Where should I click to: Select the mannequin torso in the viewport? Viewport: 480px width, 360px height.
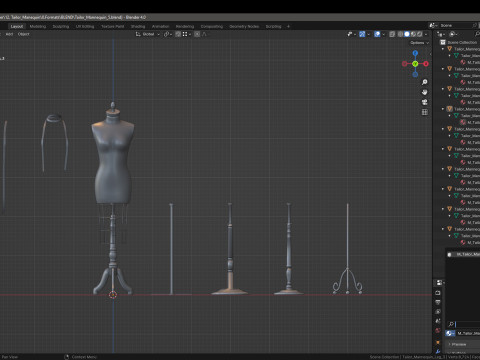click(113, 160)
